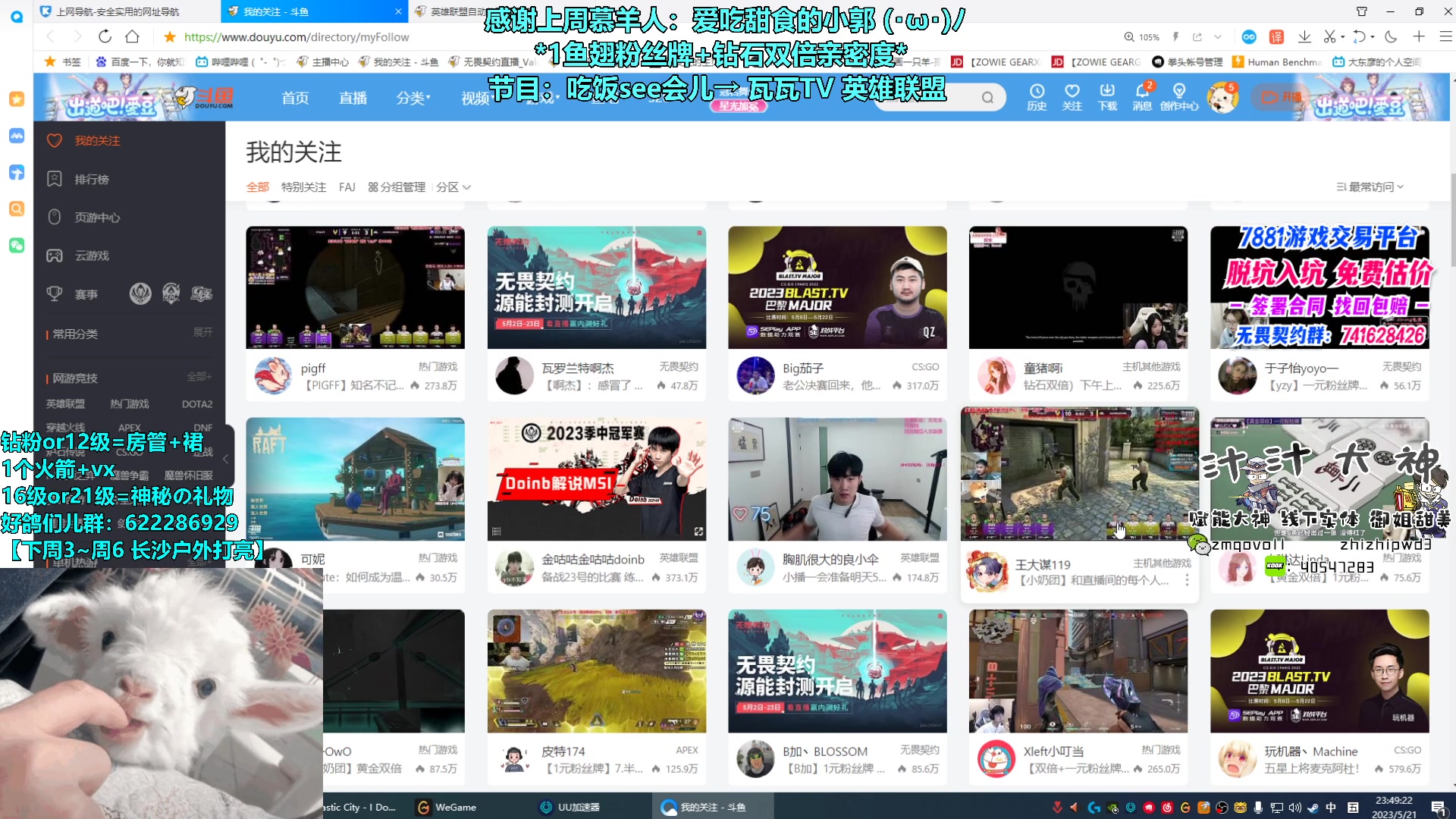Open the browser downloads icon
This screenshot has height=819, width=1456.
tap(1304, 36)
